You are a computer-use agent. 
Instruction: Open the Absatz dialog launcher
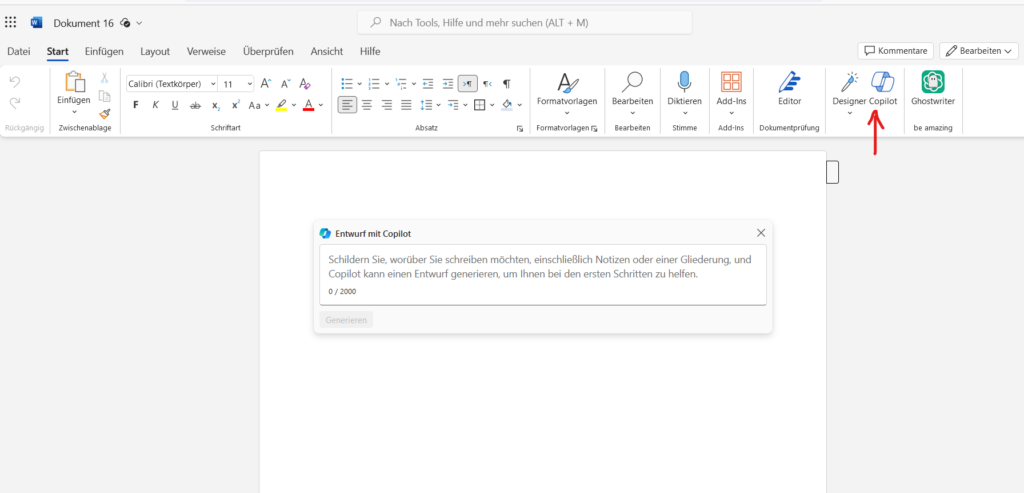[x=520, y=129]
